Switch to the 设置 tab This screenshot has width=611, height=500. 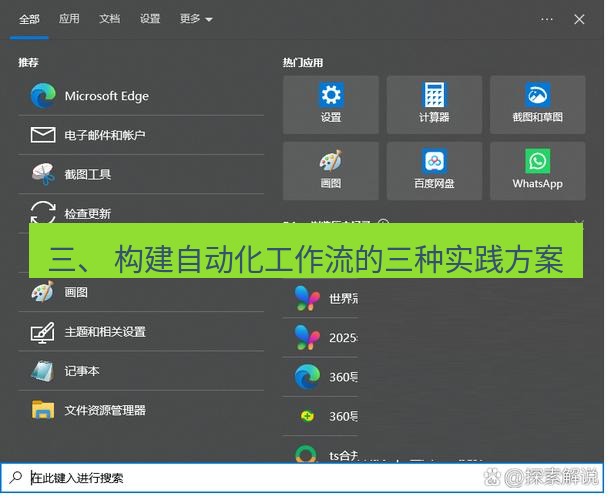pyautogui.click(x=150, y=19)
